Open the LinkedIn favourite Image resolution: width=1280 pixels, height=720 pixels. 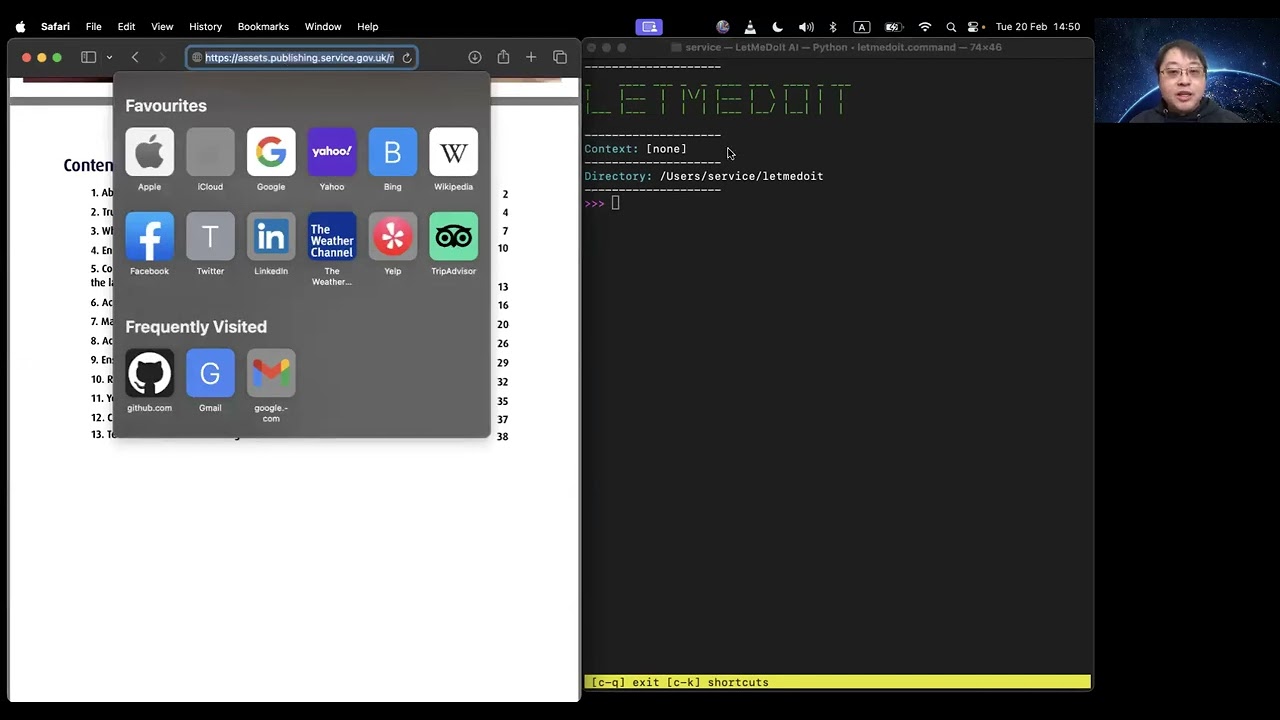(271, 236)
